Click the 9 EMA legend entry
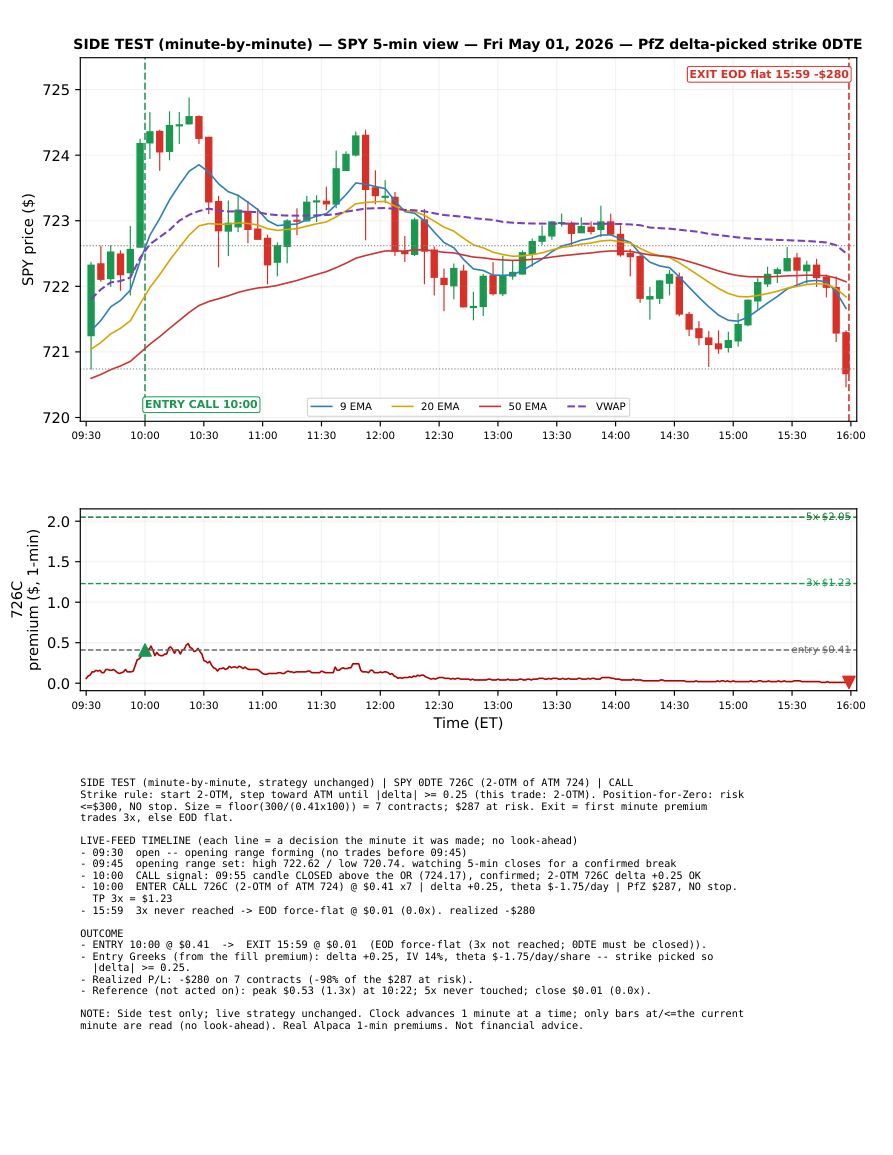This screenshot has width=893, height=1155. tap(341, 407)
